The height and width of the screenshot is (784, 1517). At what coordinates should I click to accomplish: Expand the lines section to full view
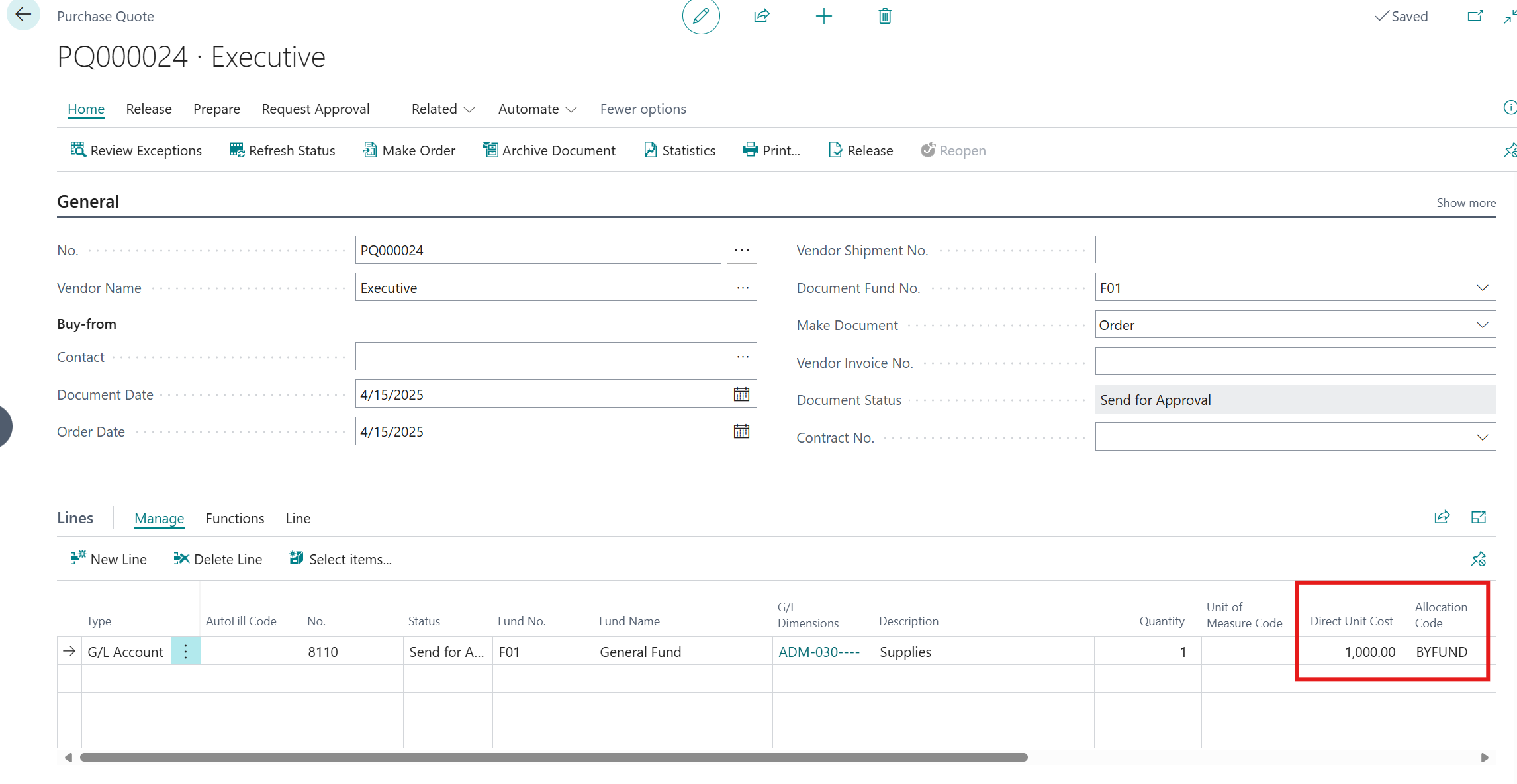pyautogui.click(x=1478, y=517)
